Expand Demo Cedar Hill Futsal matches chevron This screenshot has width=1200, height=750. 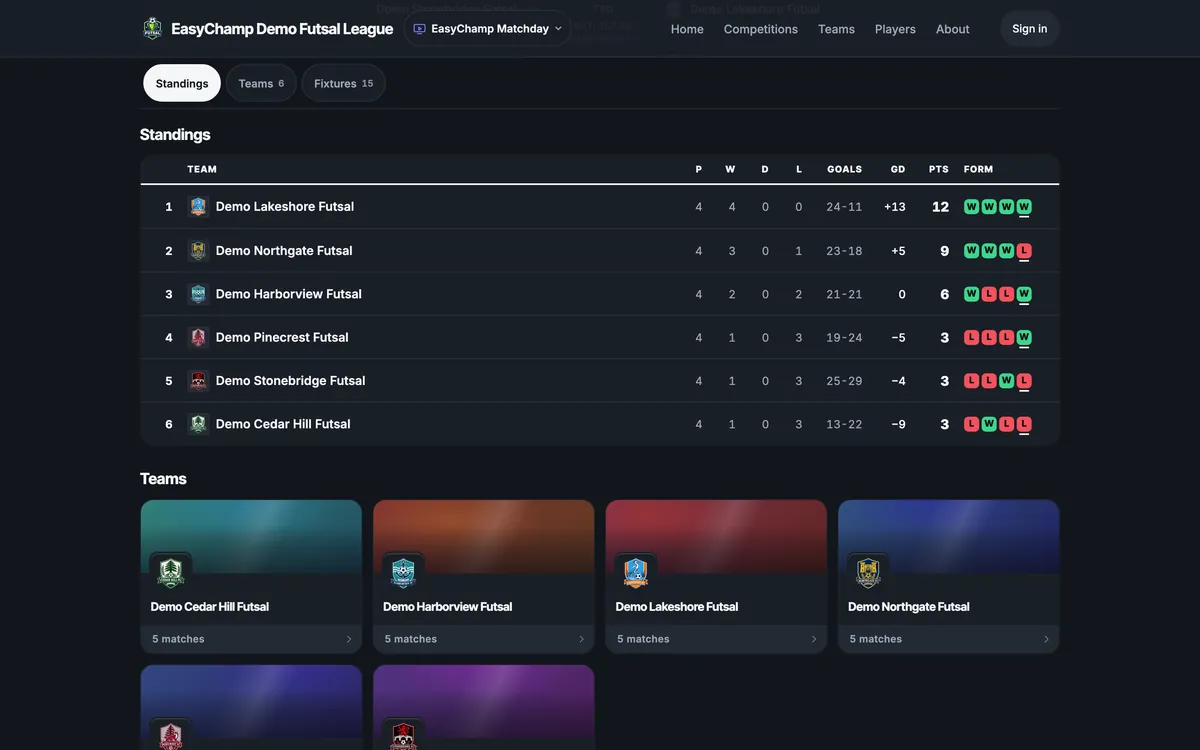coord(349,639)
